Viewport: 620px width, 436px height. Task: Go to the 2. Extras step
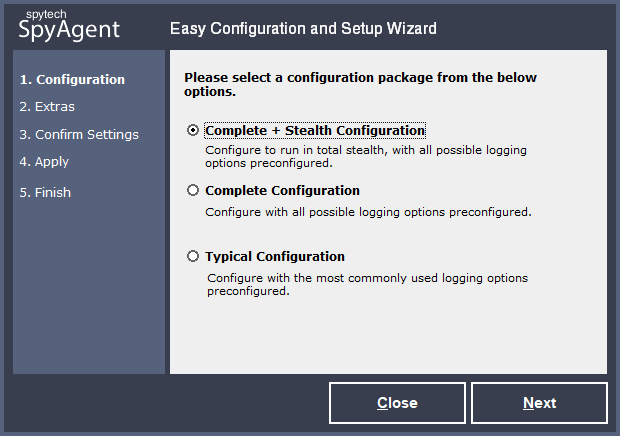tap(47, 106)
